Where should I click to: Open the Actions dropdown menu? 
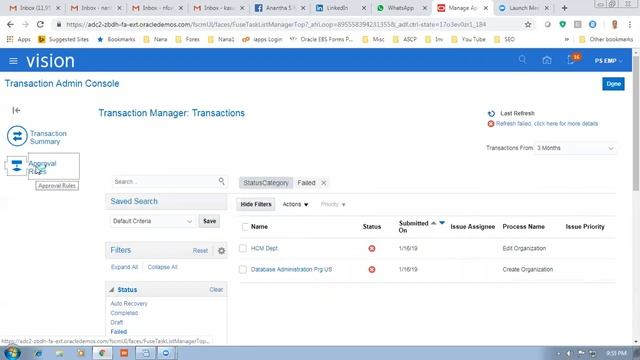point(295,204)
